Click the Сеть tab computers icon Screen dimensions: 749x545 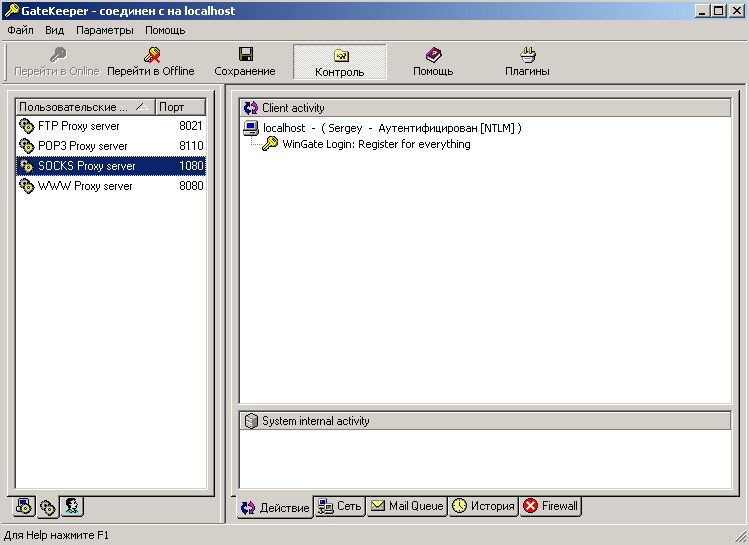coord(326,506)
